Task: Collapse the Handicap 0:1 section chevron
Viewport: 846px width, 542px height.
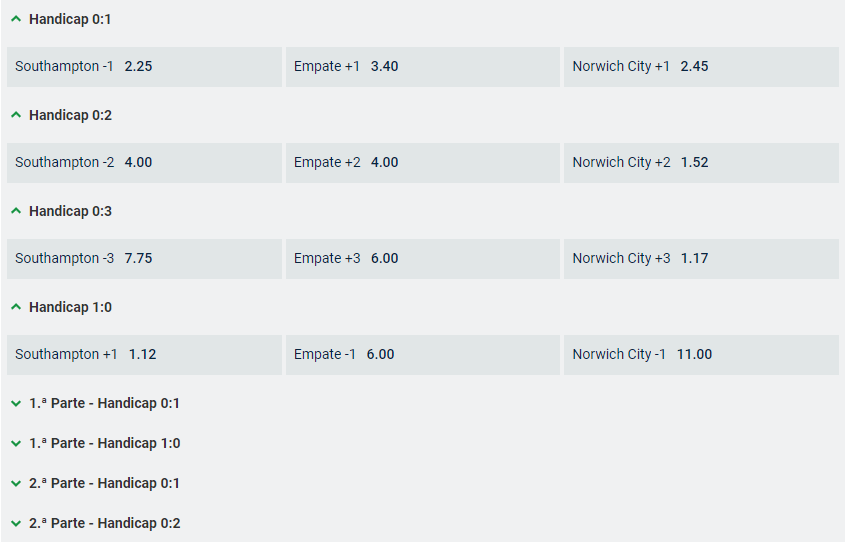Action: pos(16,19)
